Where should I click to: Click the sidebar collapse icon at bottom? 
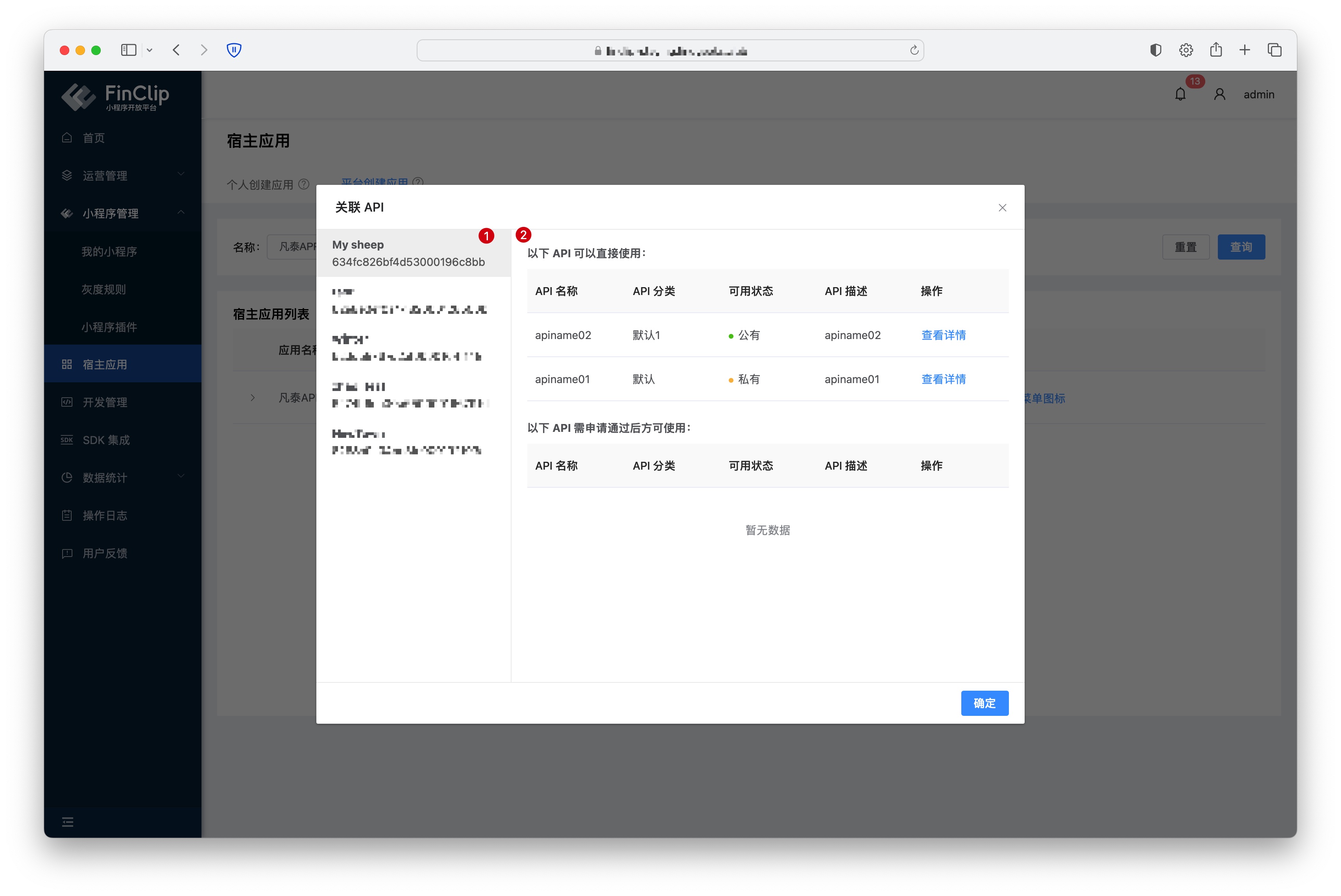tap(67, 822)
